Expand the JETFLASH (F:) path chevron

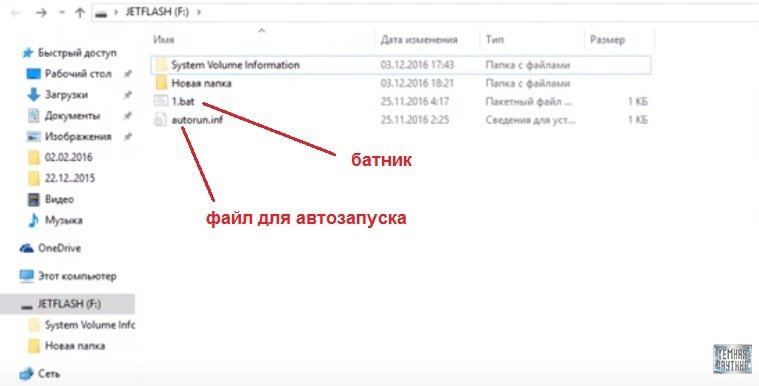tap(198, 12)
